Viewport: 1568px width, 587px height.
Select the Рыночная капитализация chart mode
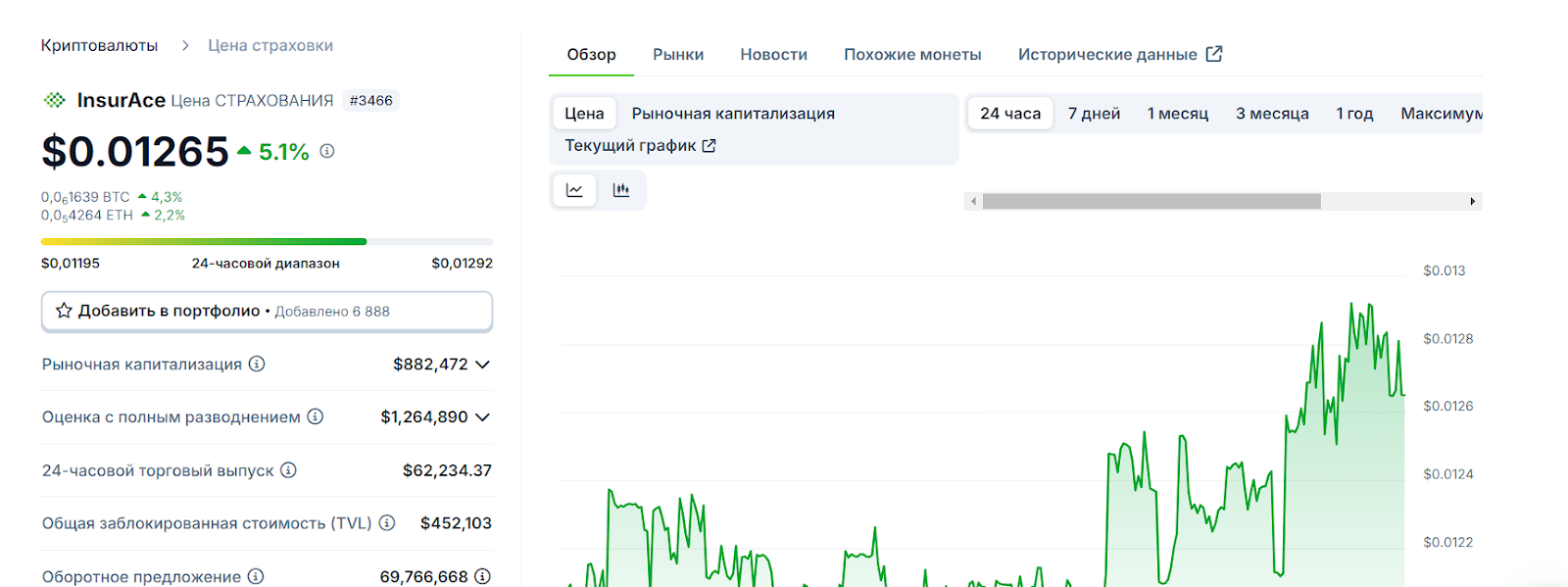733,114
